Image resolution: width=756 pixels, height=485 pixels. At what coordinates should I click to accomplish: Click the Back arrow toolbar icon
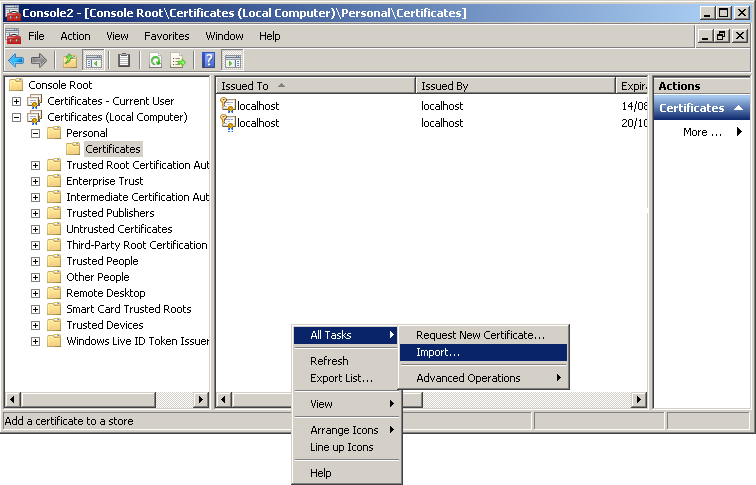tap(16, 60)
